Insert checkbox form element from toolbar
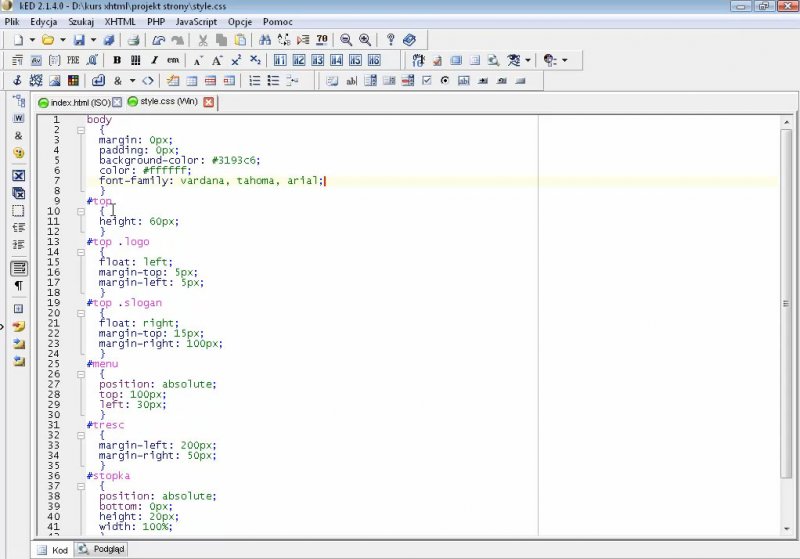Image resolution: width=800 pixels, height=559 pixels. pos(427,81)
